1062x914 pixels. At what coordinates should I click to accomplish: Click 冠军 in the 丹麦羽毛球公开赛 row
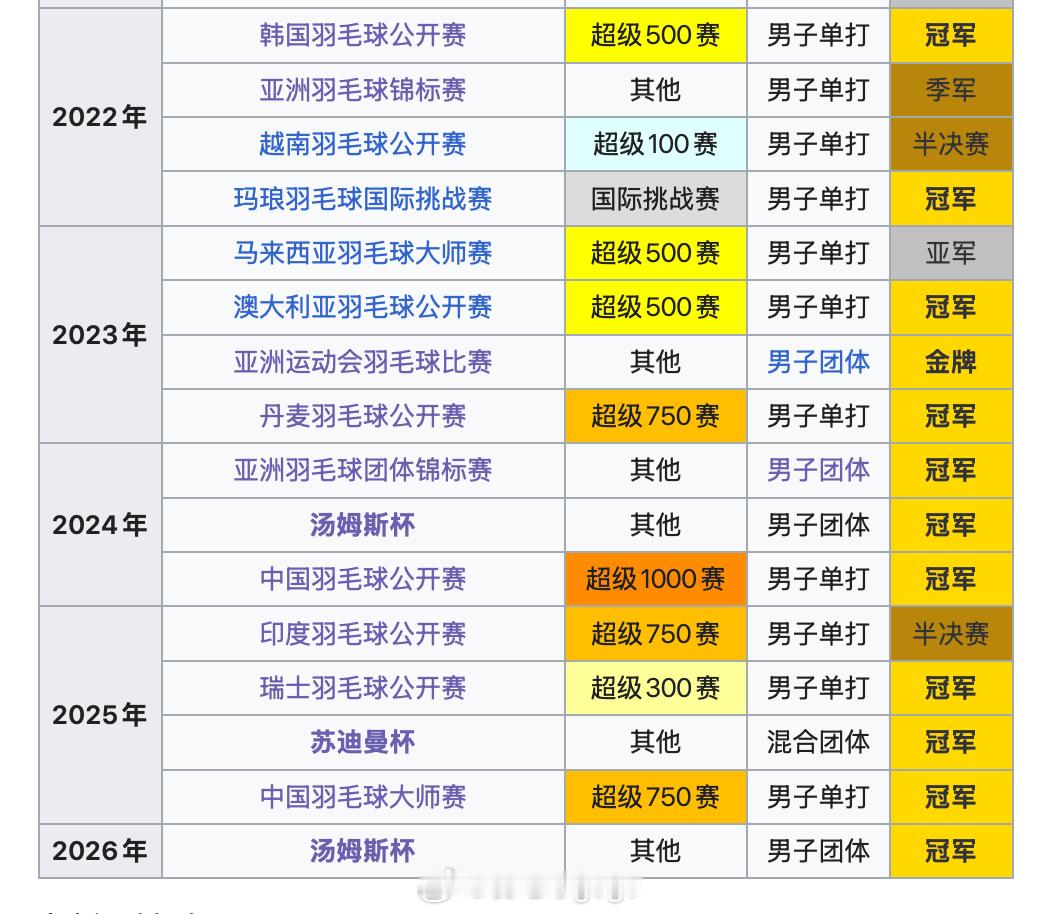point(951,416)
